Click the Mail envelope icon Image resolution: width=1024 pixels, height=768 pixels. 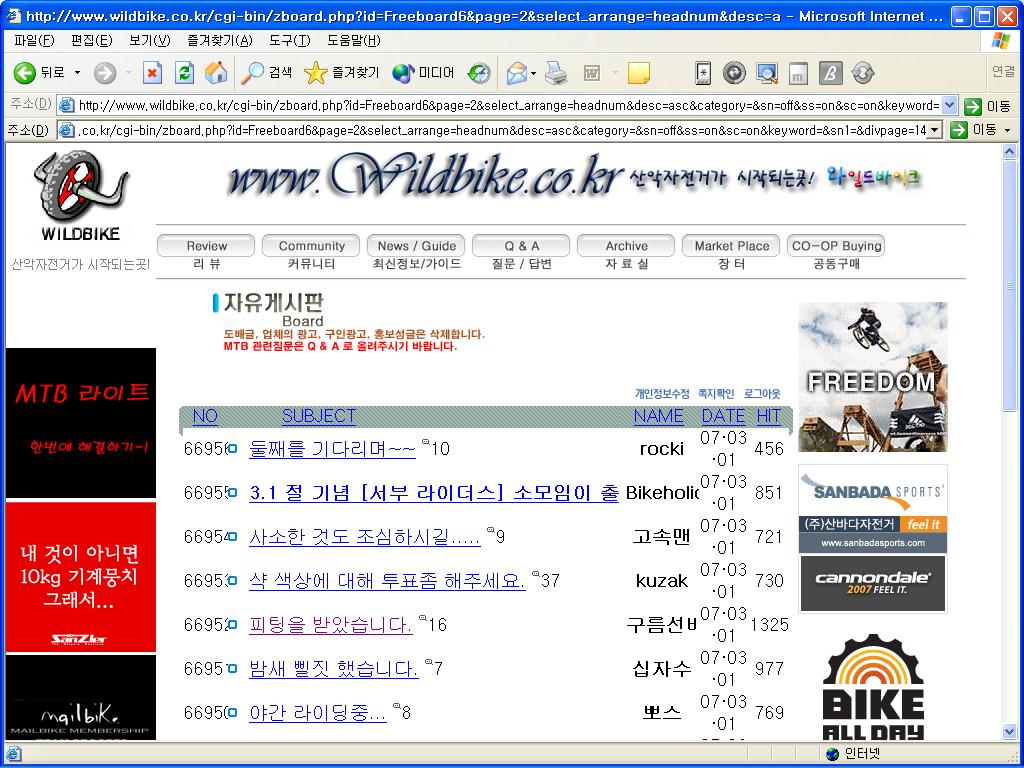[x=517, y=72]
